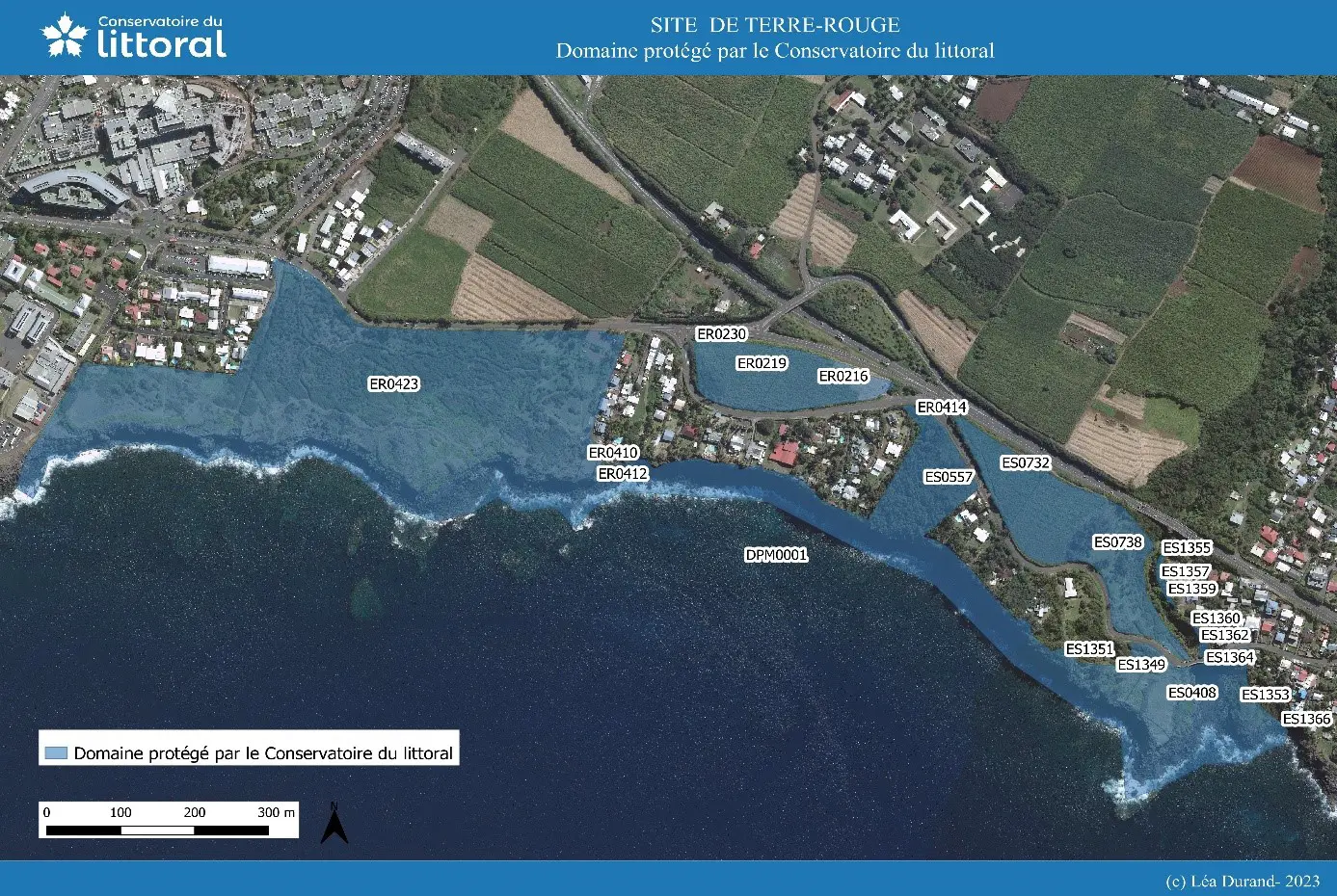Select parcel label ES1366
The width and height of the screenshot is (1337, 896).
(1306, 719)
